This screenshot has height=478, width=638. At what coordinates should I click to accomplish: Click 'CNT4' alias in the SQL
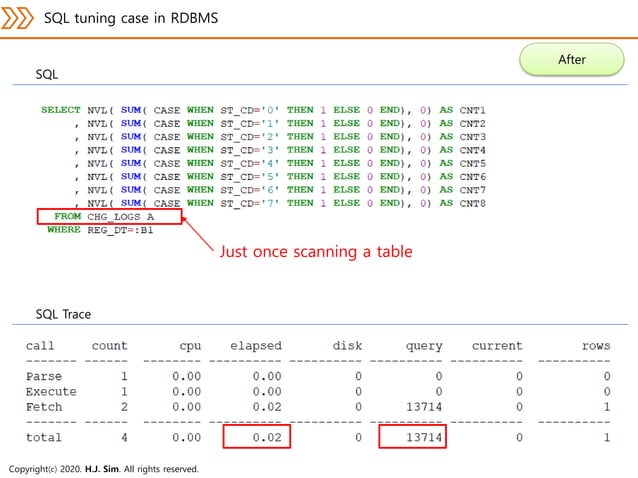click(472, 150)
